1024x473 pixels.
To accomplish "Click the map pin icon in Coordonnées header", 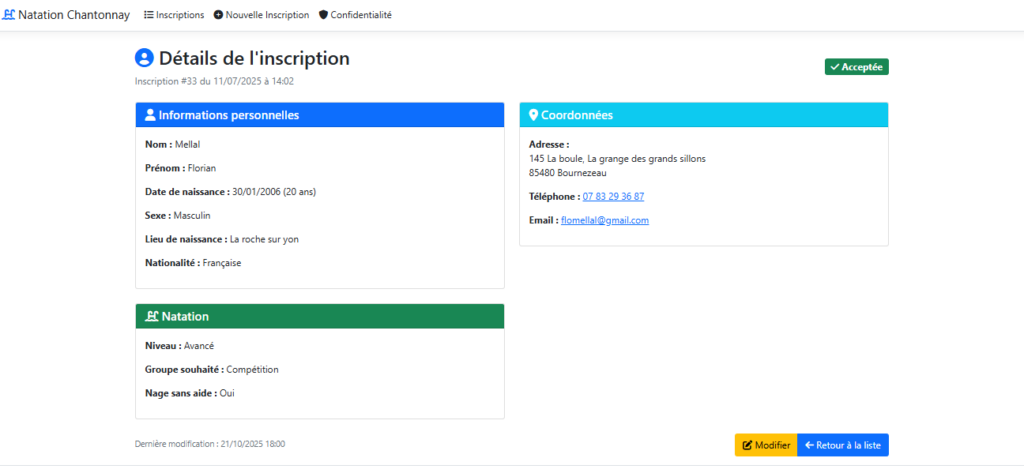I will [x=533, y=115].
